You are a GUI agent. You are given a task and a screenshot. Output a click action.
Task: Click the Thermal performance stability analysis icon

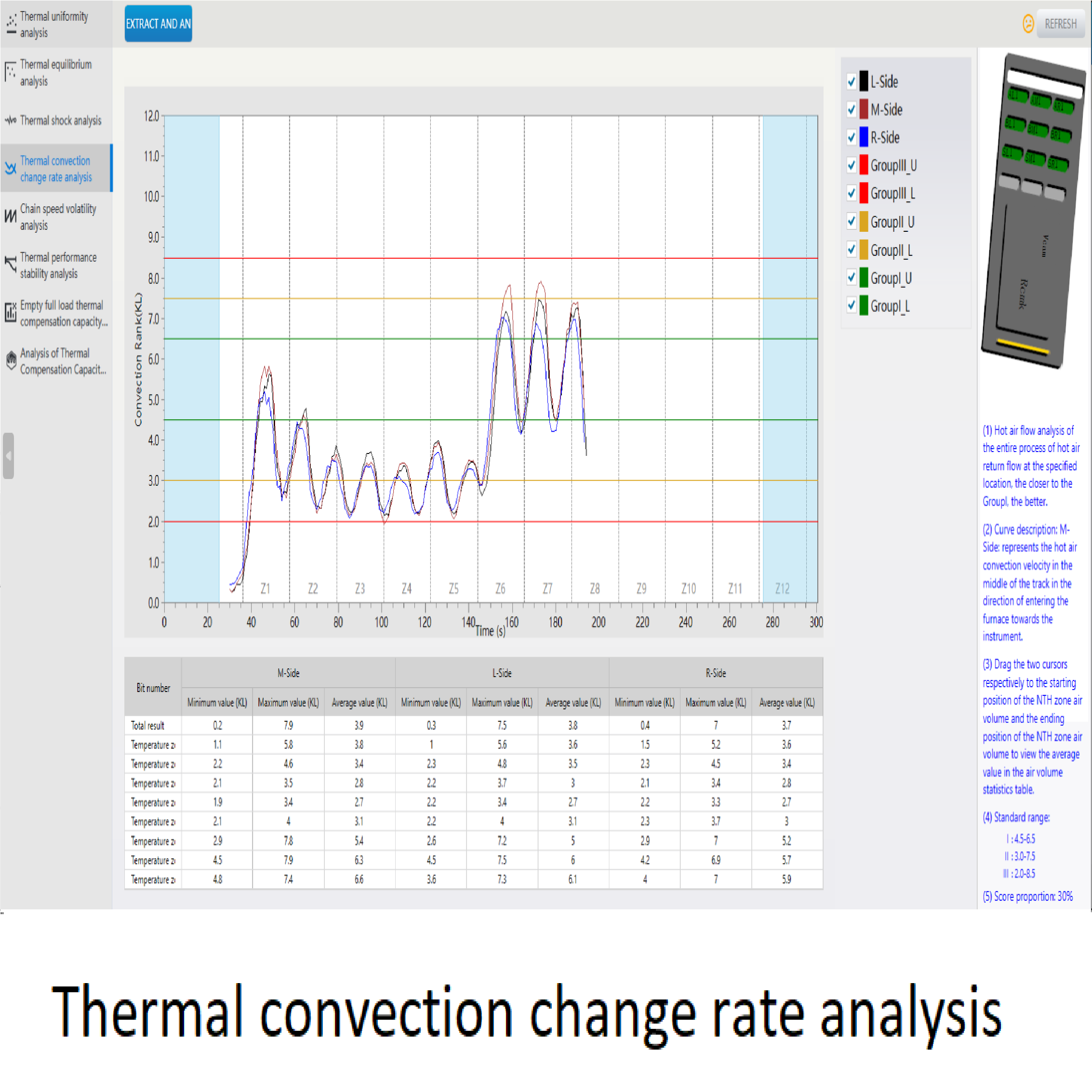11,265
